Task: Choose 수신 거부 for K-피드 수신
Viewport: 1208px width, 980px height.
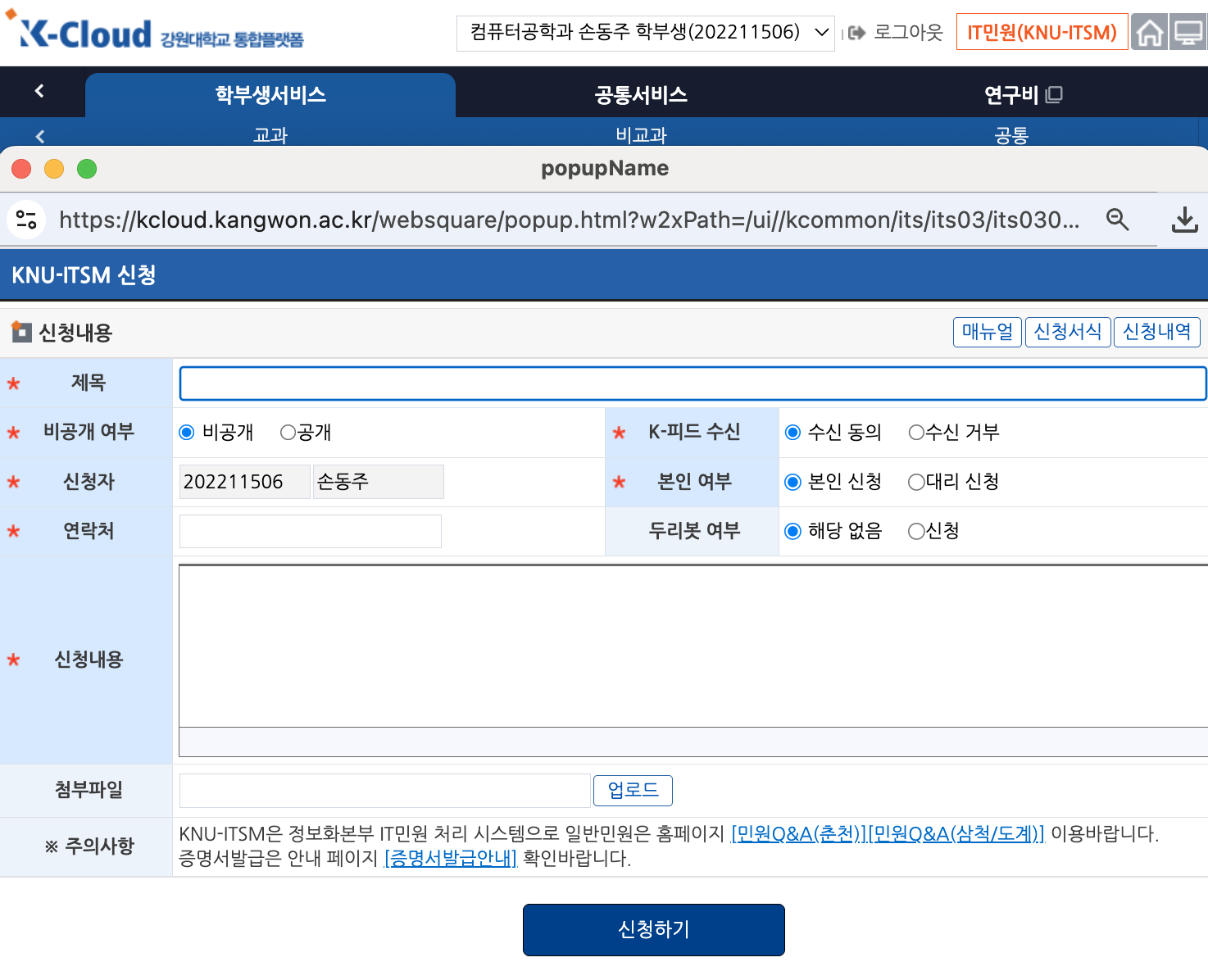Action: [915, 432]
